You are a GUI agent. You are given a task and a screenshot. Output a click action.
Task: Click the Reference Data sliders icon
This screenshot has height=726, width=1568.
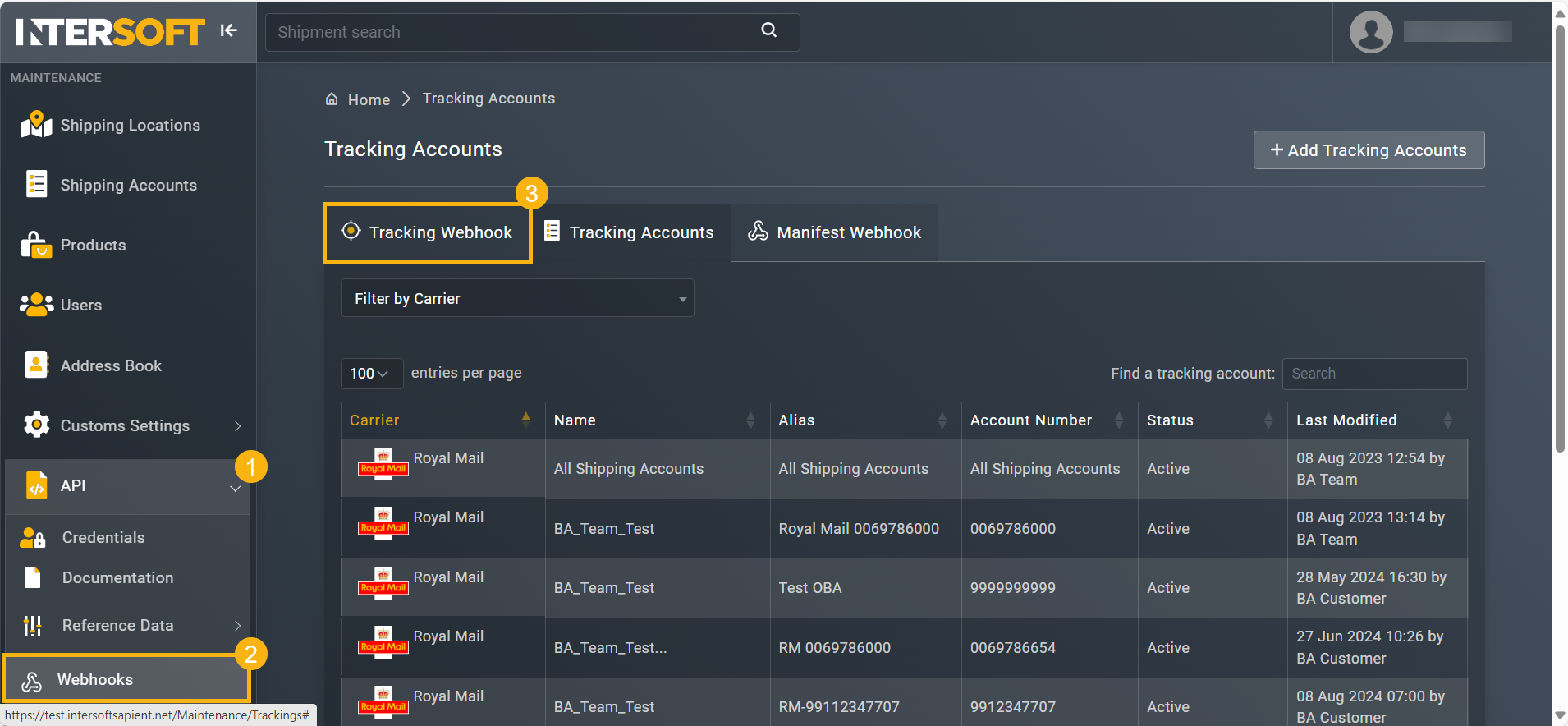[32, 626]
